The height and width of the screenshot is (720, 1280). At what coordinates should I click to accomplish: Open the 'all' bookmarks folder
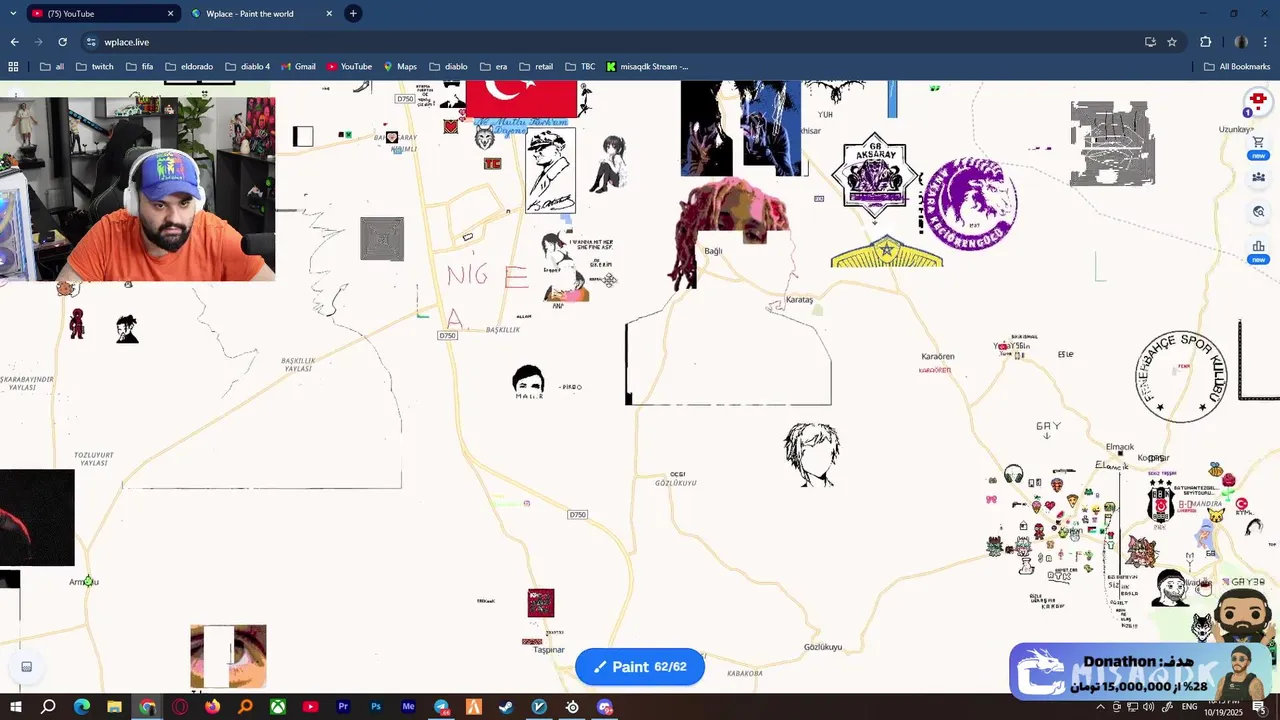[x=52, y=67]
